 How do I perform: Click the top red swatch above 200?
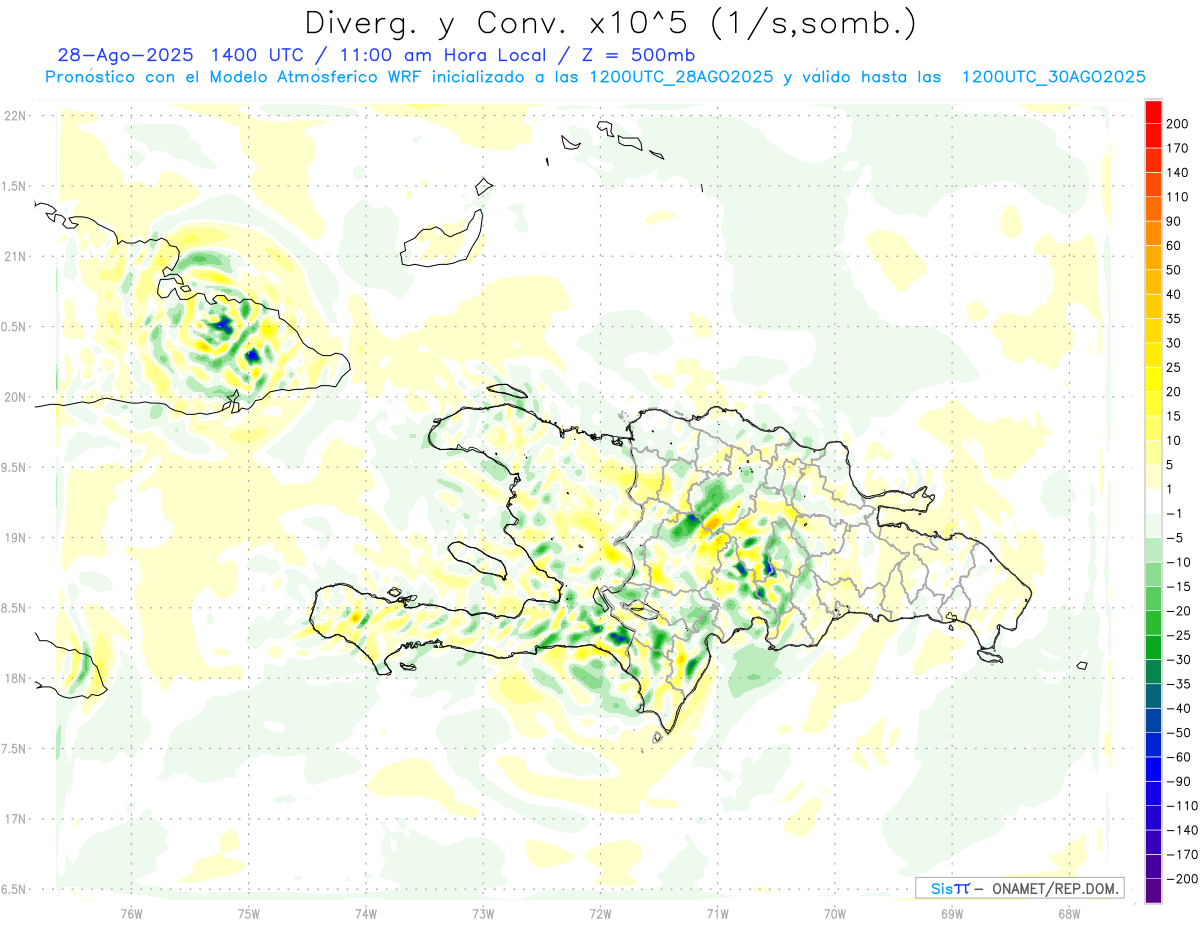point(1153,111)
